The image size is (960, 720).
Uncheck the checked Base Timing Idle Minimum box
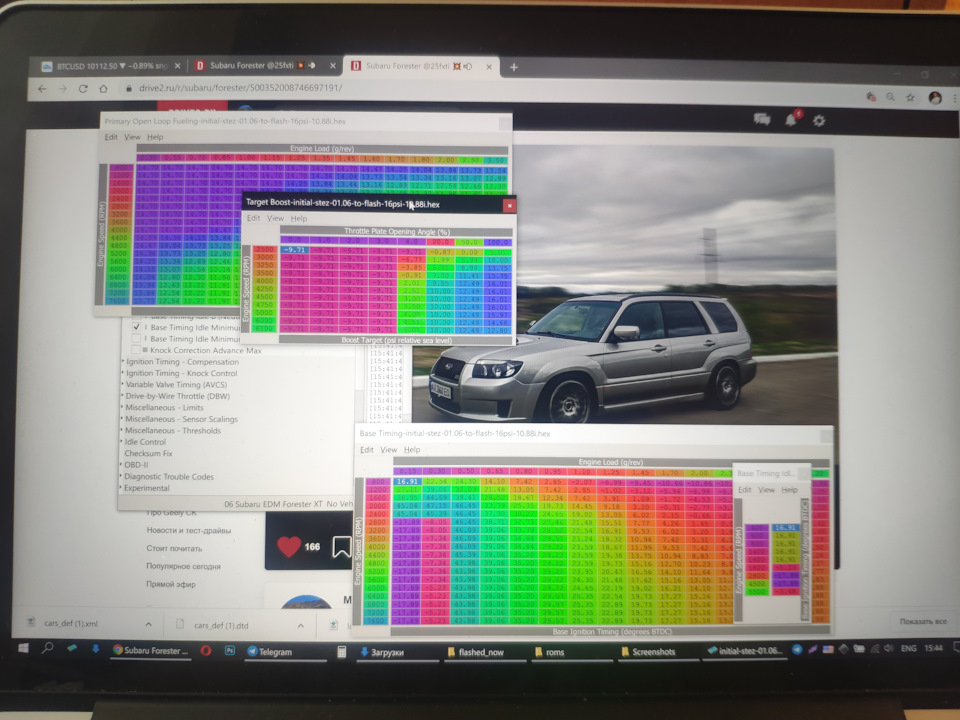[x=137, y=327]
